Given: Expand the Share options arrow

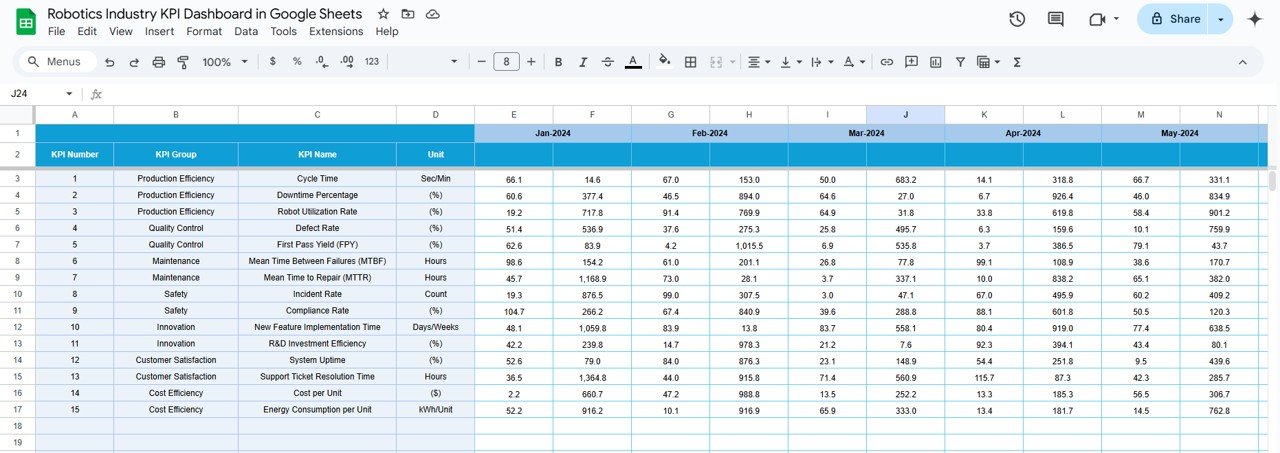Looking at the screenshot, I should click(1220, 19).
